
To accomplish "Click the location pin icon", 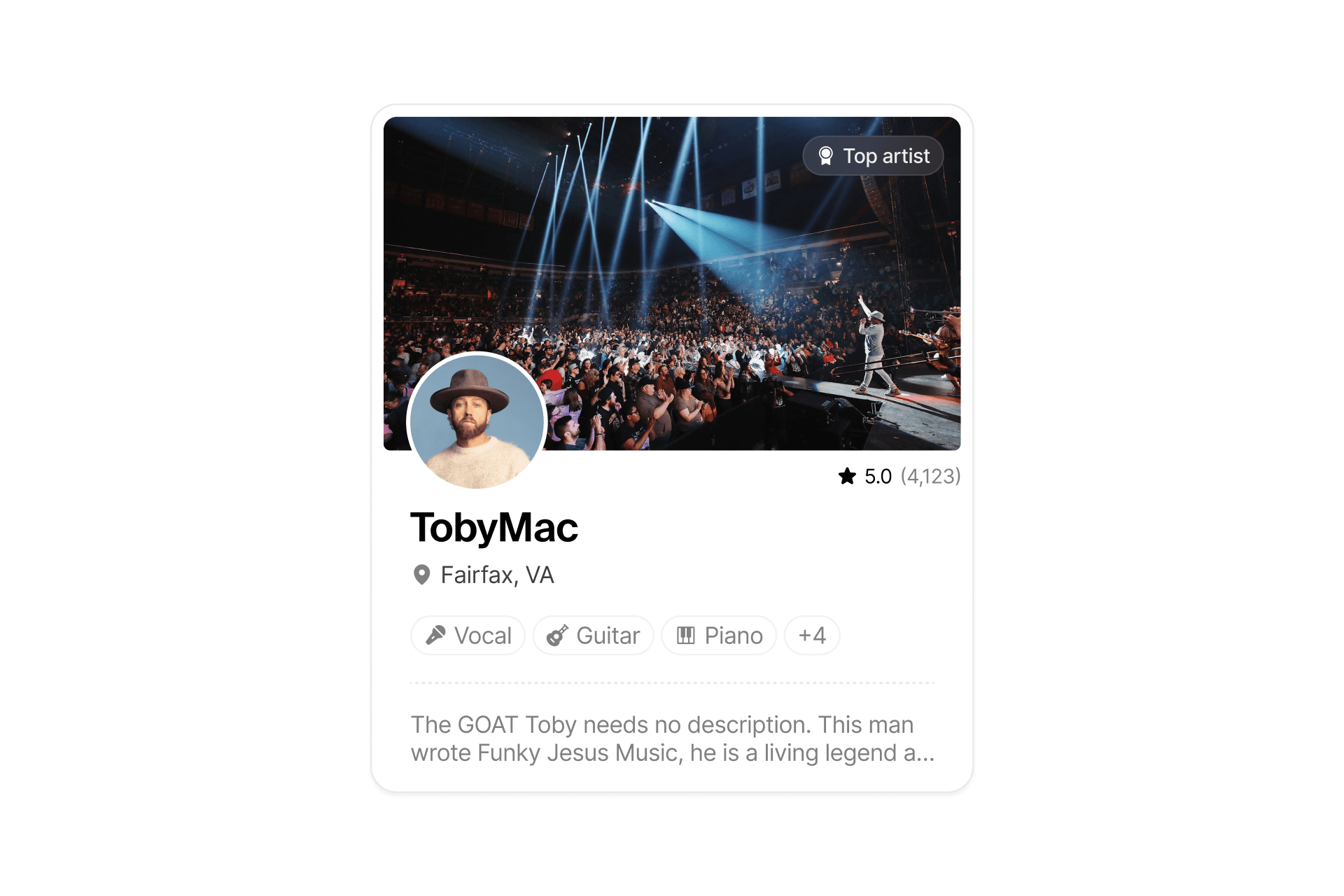I will coord(421,575).
